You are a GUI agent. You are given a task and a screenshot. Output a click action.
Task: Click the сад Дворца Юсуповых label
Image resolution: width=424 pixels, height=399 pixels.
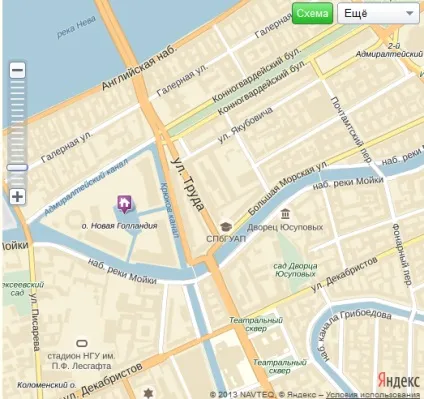click(295, 270)
